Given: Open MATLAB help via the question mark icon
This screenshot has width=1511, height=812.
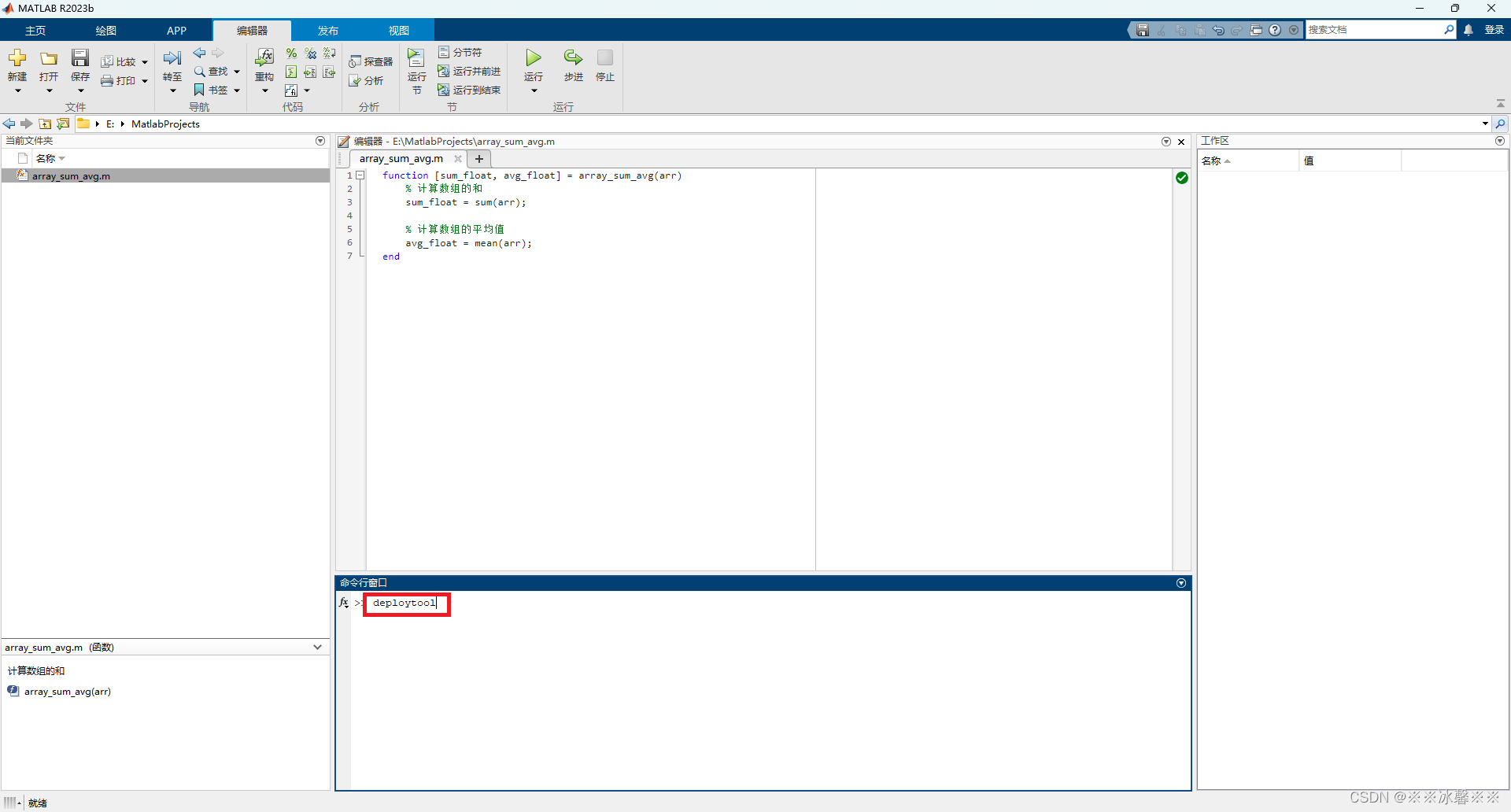Looking at the screenshot, I should tap(1276, 29).
